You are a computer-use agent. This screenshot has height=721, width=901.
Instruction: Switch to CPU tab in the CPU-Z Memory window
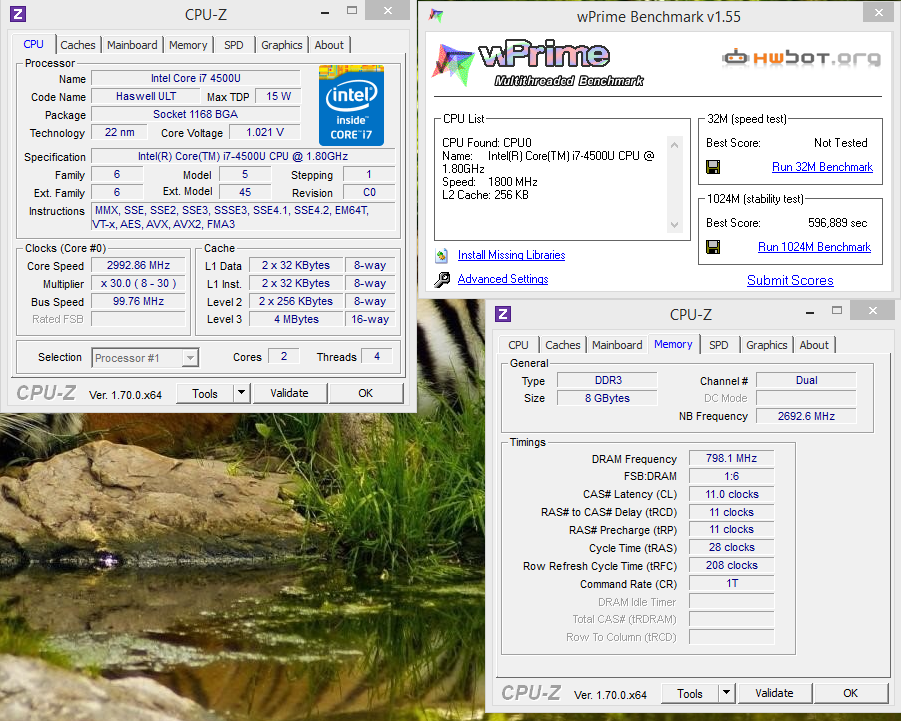518,345
